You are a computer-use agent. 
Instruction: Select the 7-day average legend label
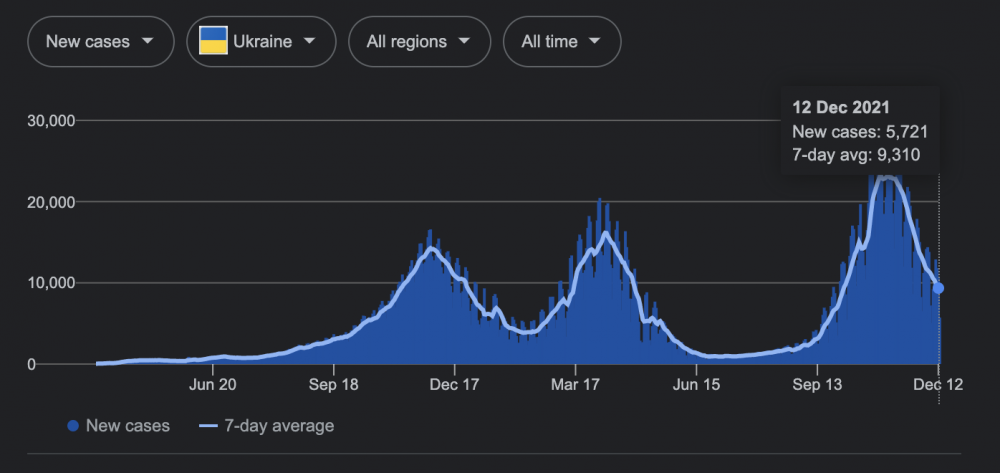[x=278, y=426]
